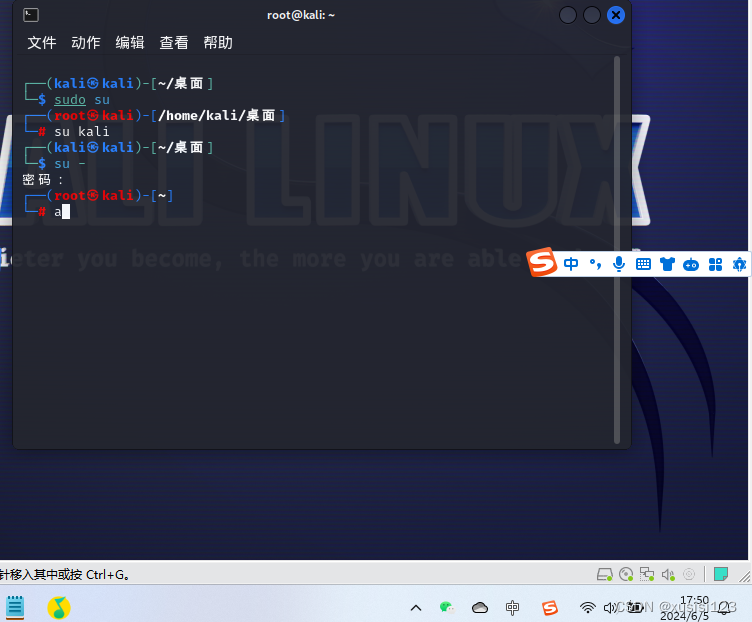Open the notepad app in the Windows taskbar
This screenshot has height=622, width=752.
pos(15,608)
